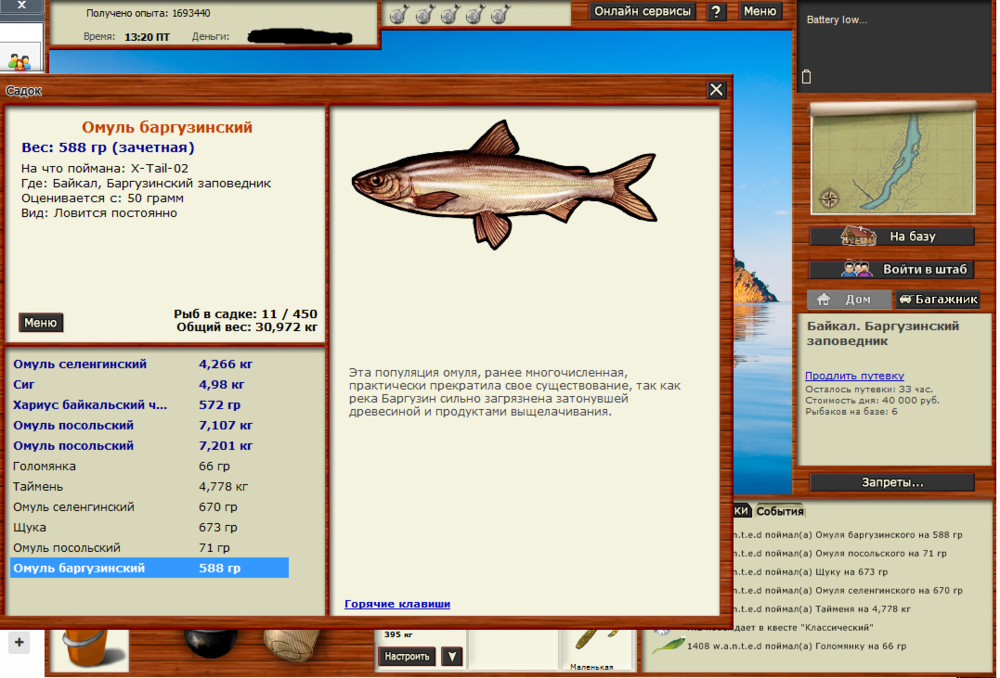Select Таймень in the fish list

pyautogui.click(x=38, y=487)
